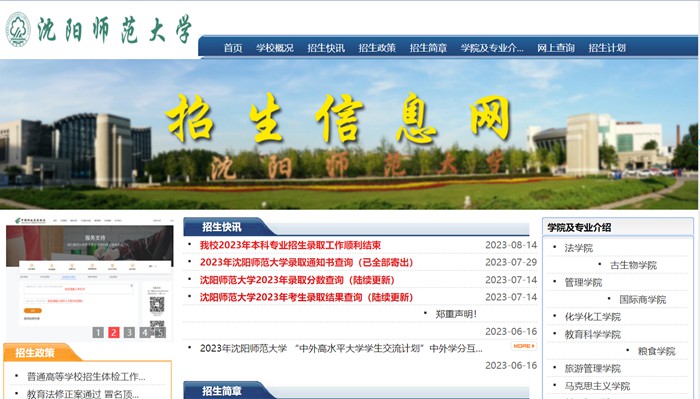Click the 沈阳师范大学 calligraphy title
Image resolution: width=700 pixels, height=399 pixels.
coord(114,30)
